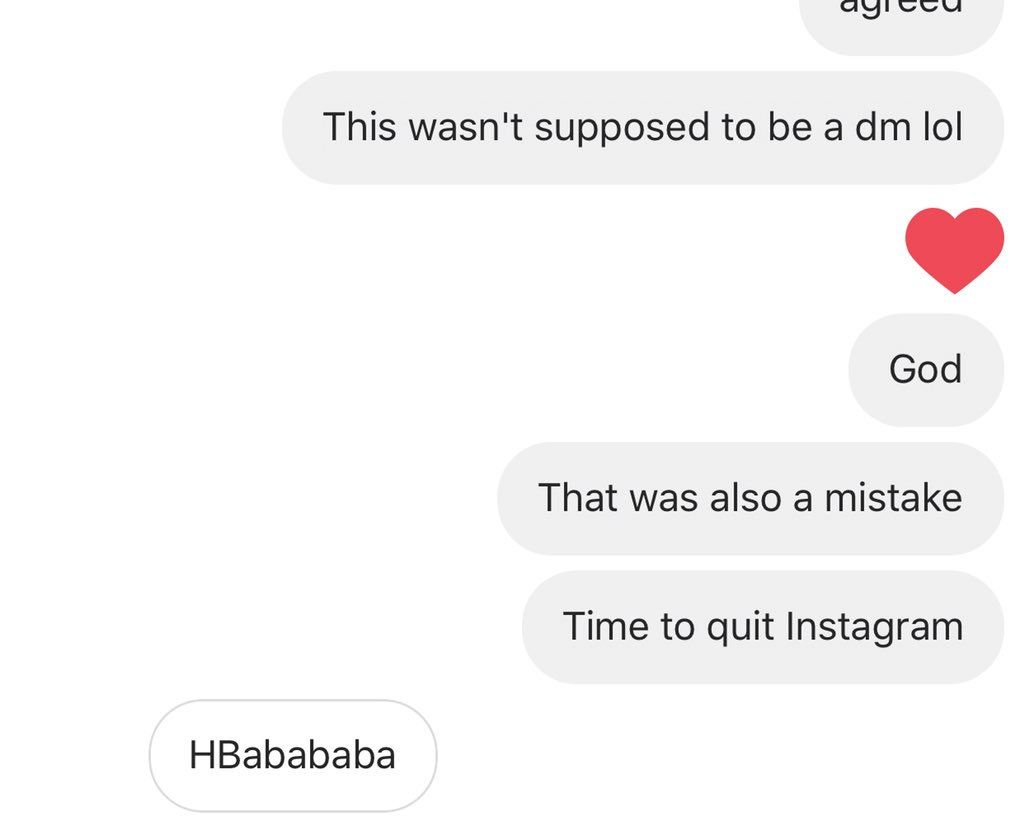Select the "God" message bubble

point(925,370)
